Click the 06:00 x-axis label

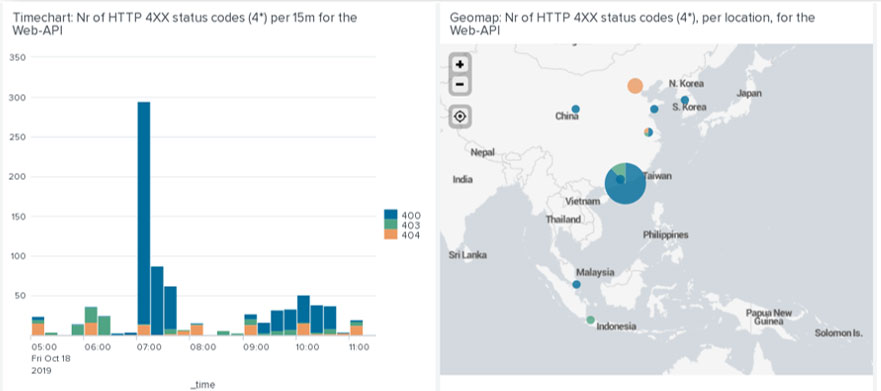pos(97,347)
